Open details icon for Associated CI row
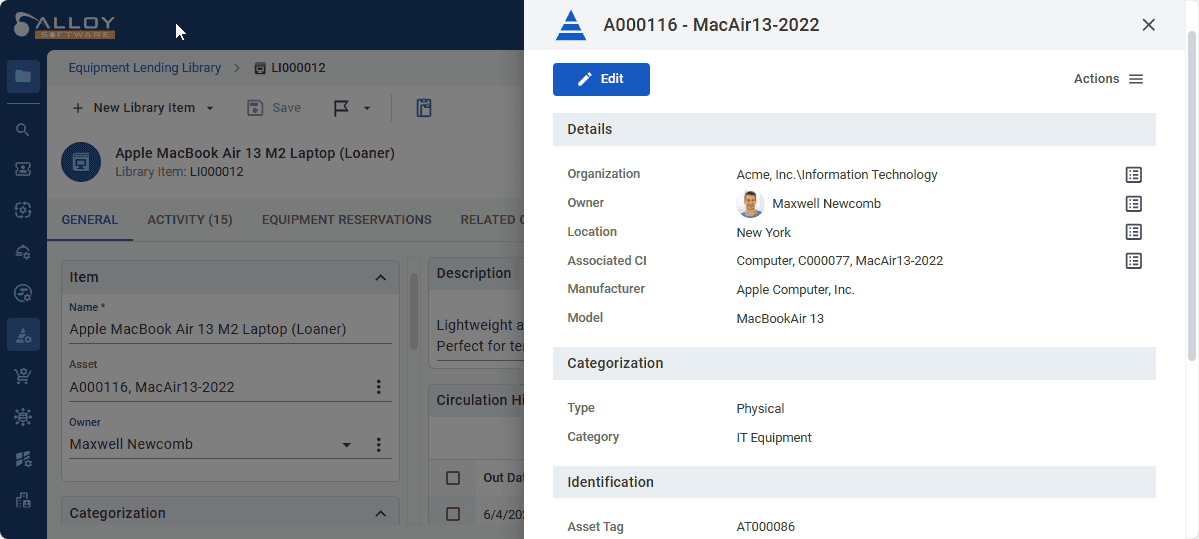Viewport: 1199px width, 539px height. 1133,261
